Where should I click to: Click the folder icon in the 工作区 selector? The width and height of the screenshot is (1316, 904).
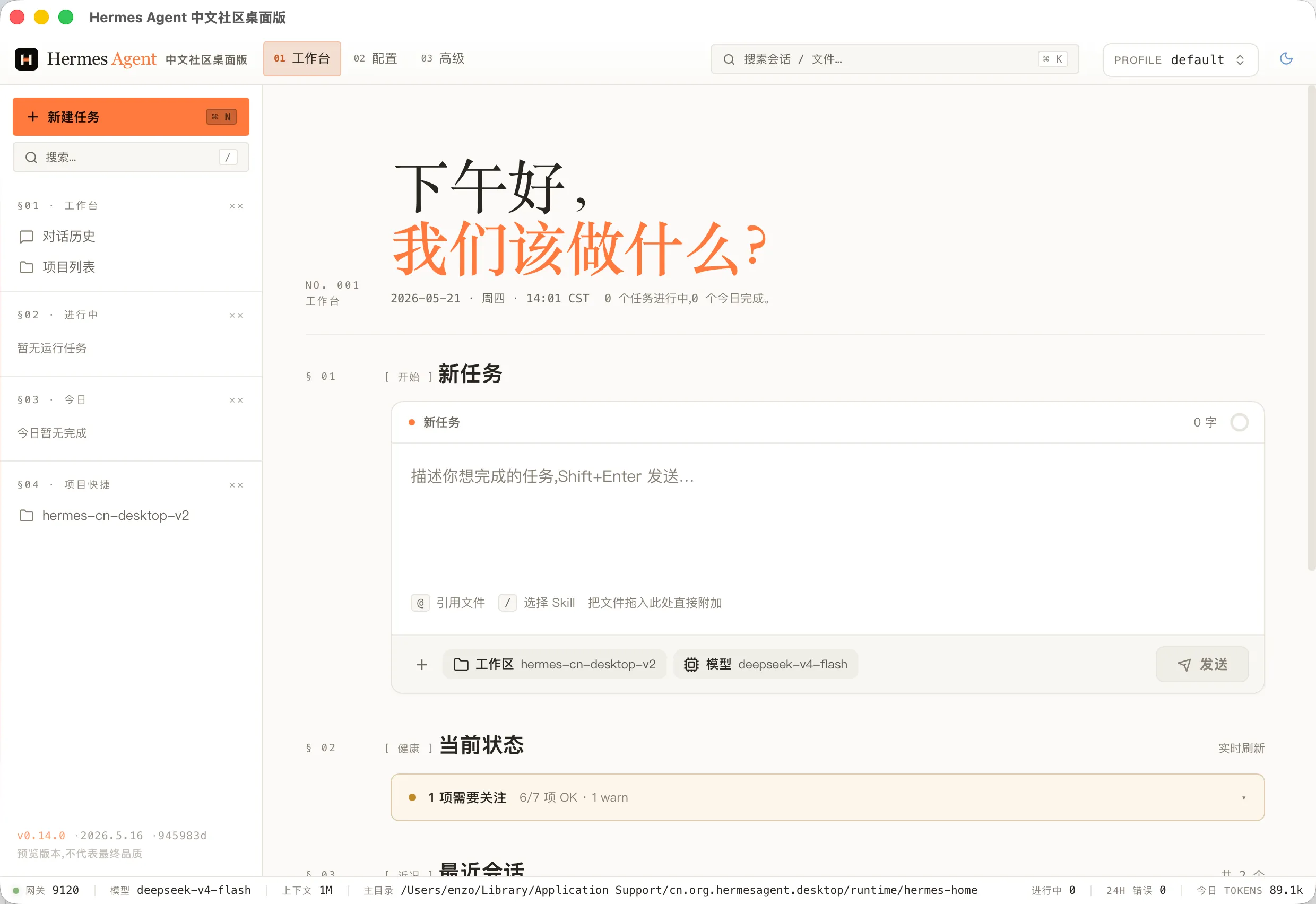pos(461,664)
